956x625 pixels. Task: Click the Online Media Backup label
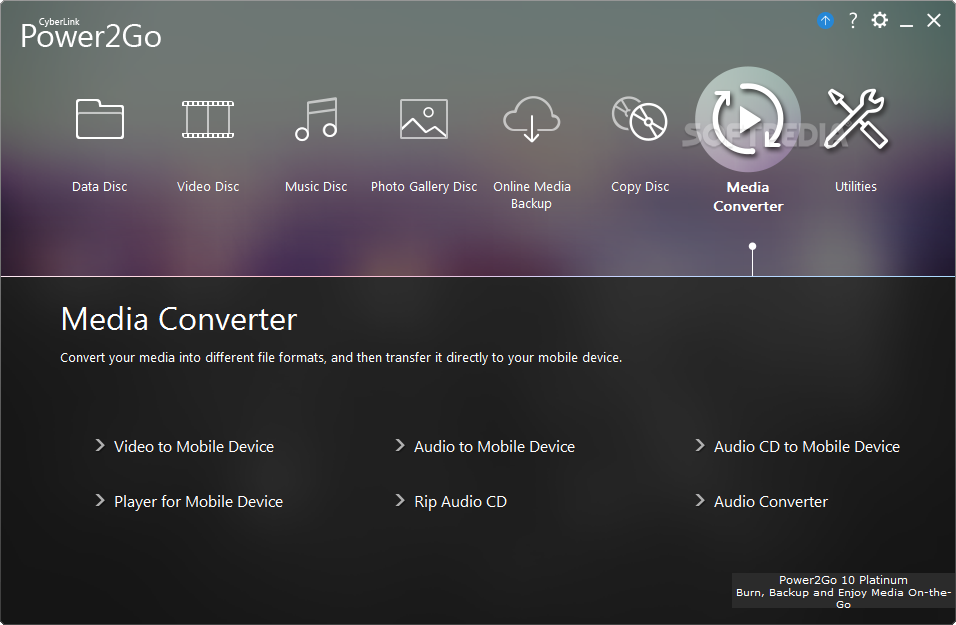[532, 195]
